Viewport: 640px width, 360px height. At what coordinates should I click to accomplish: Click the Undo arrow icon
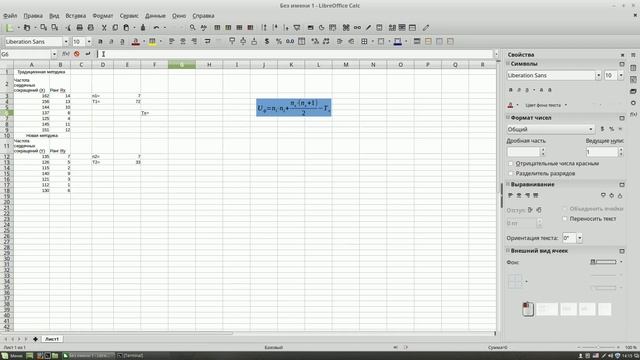pos(156,28)
